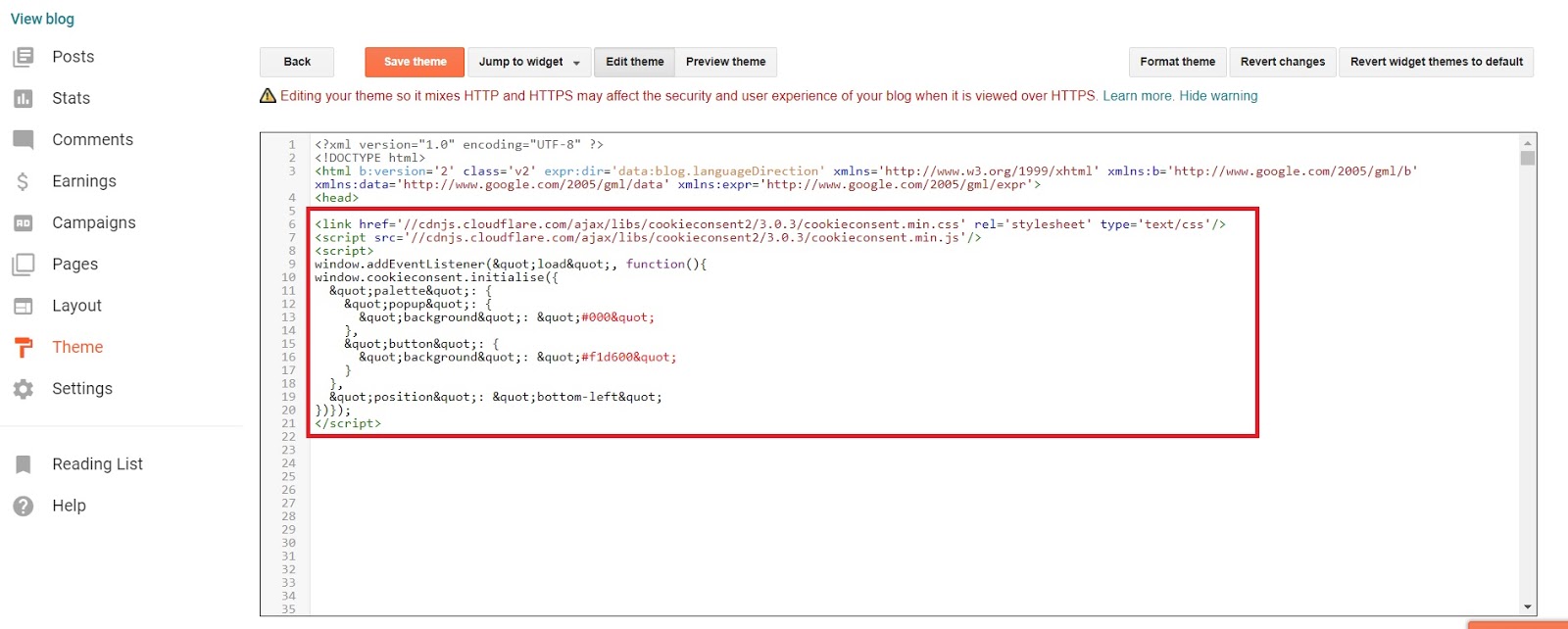Click scrollbar up arrow in code editor
The width and height of the screenshot is (1568, 629).
pyautogui.click(x=1528, y=143)
